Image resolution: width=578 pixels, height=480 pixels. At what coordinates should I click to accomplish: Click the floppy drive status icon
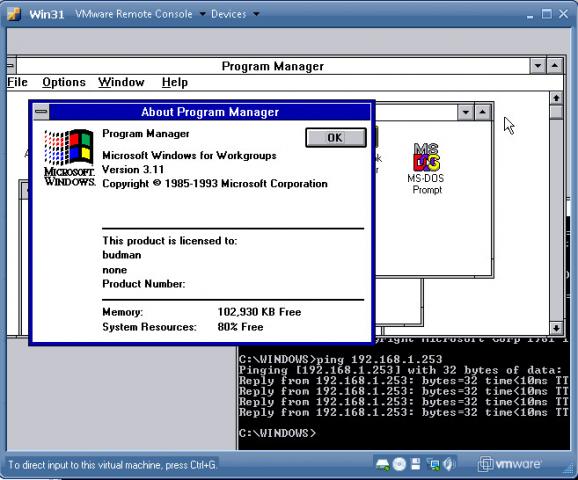click(x=416, y=464)
